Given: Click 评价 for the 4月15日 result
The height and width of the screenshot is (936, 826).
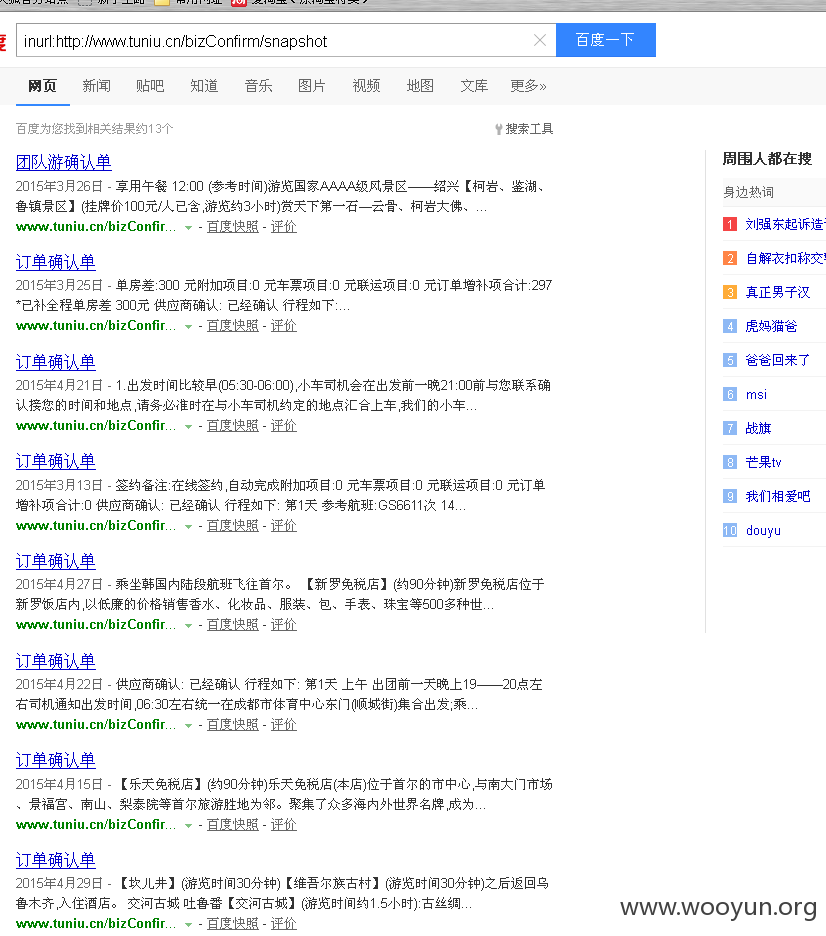Looking at the screenshot, I should (283, 824).
